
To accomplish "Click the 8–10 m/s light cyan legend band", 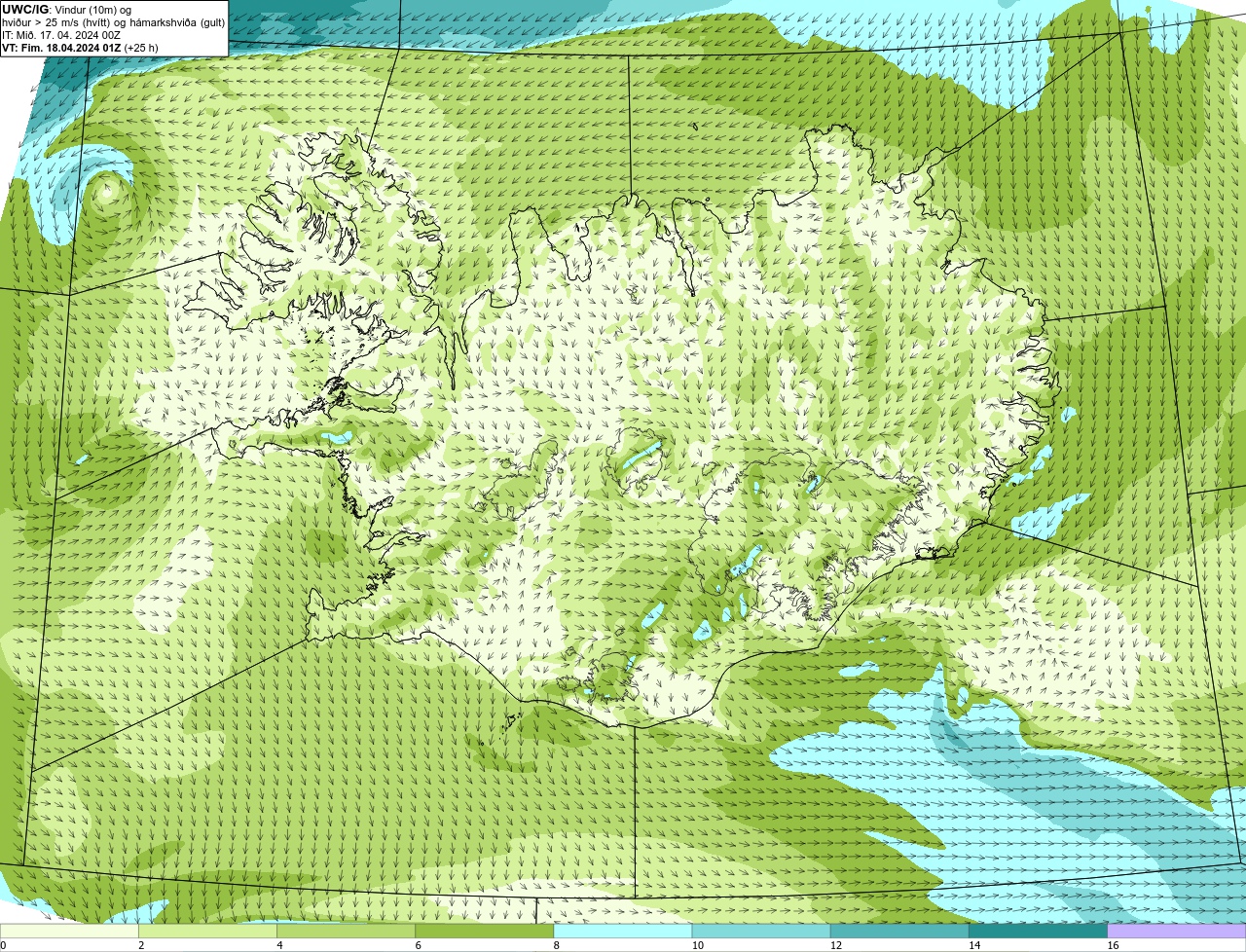I will tap(623, 932).
